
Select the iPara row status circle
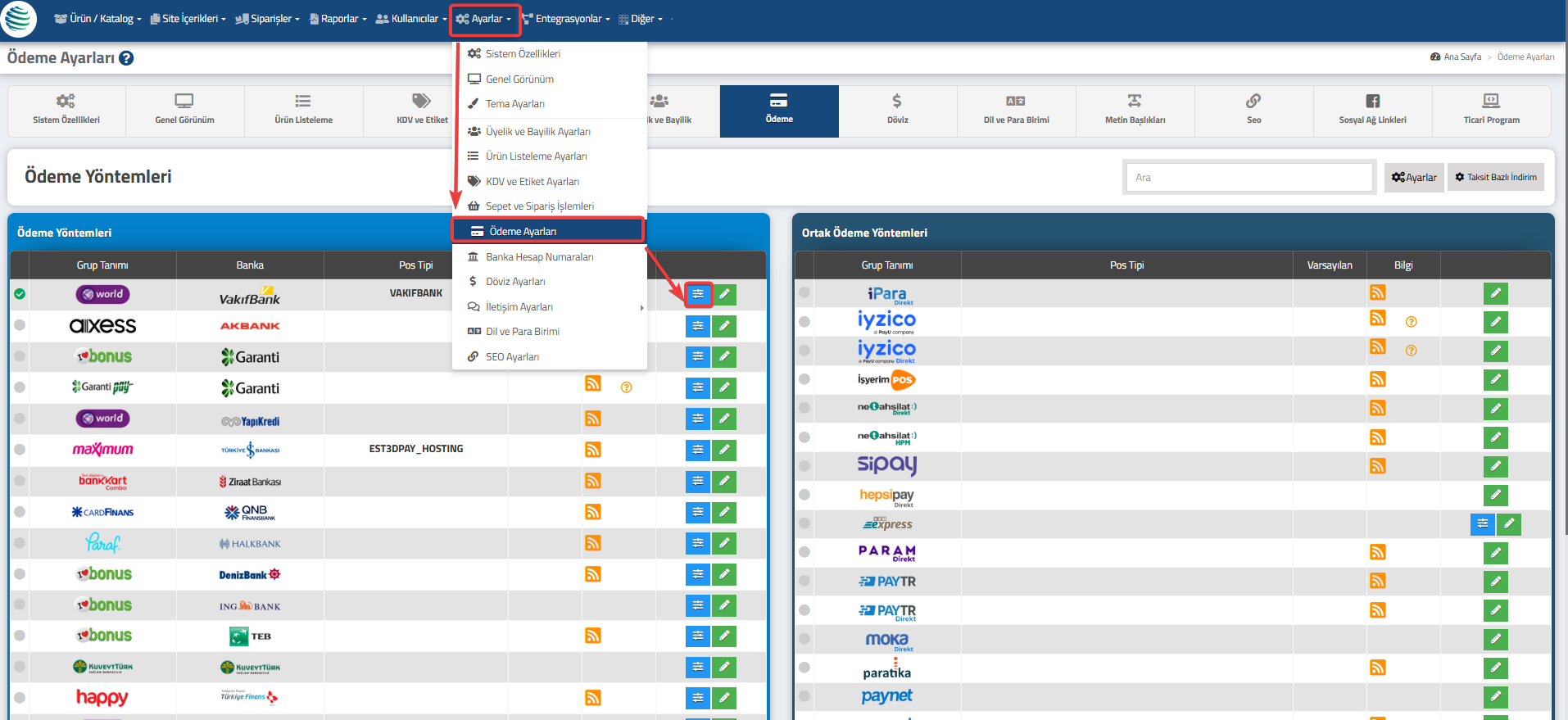(x=804, y=292)
